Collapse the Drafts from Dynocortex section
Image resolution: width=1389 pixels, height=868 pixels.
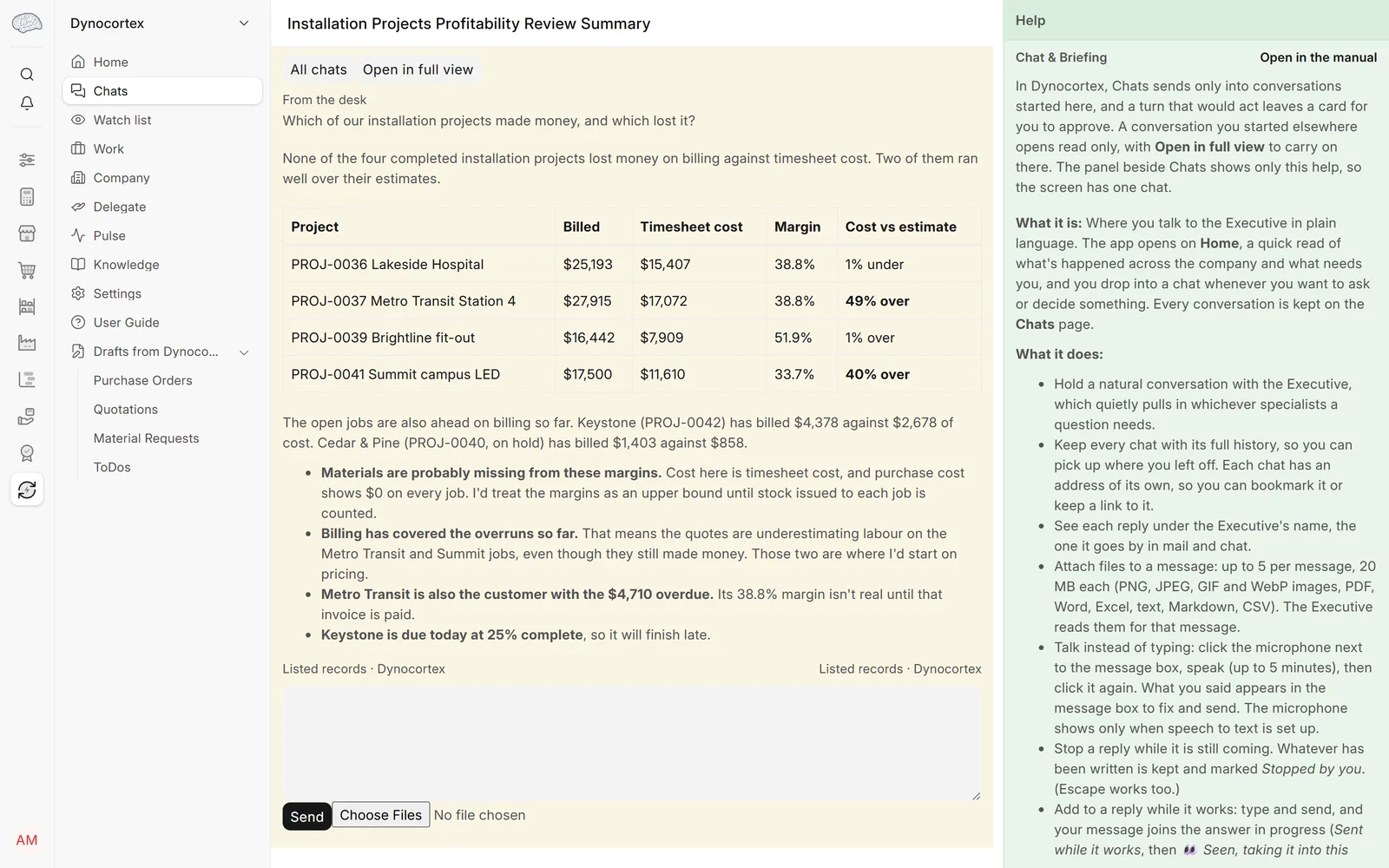(244, 352)
